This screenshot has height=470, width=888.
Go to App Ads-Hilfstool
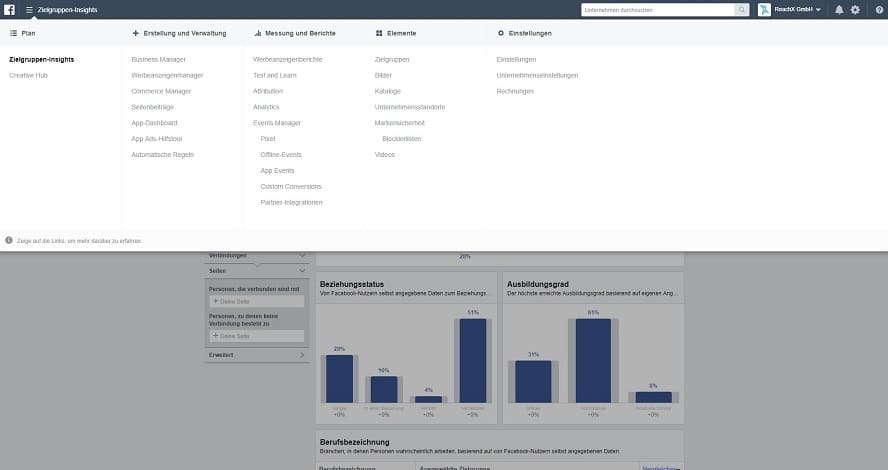(157, 139)
